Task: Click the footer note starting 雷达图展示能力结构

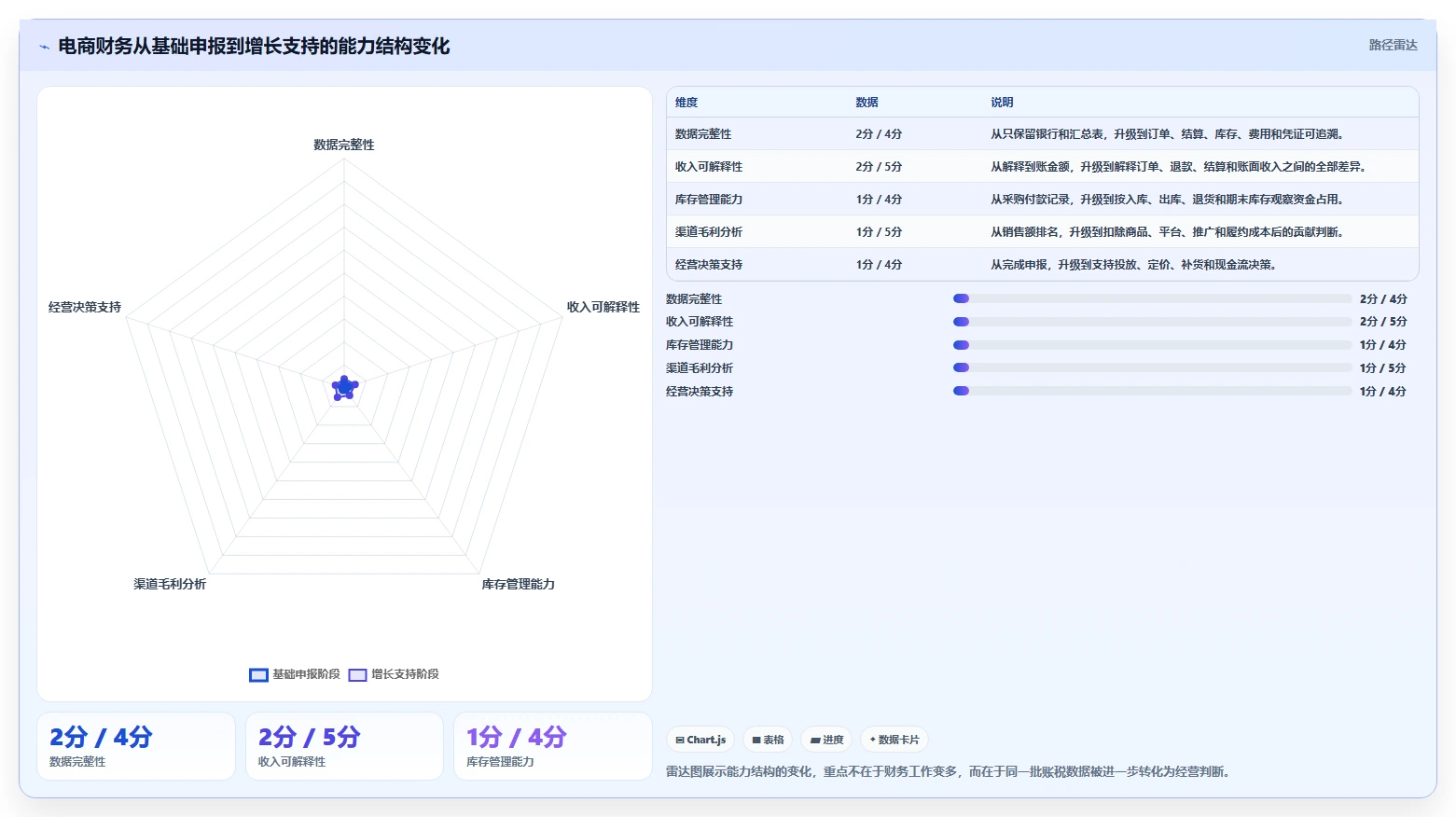Action: tap(949, 772)
